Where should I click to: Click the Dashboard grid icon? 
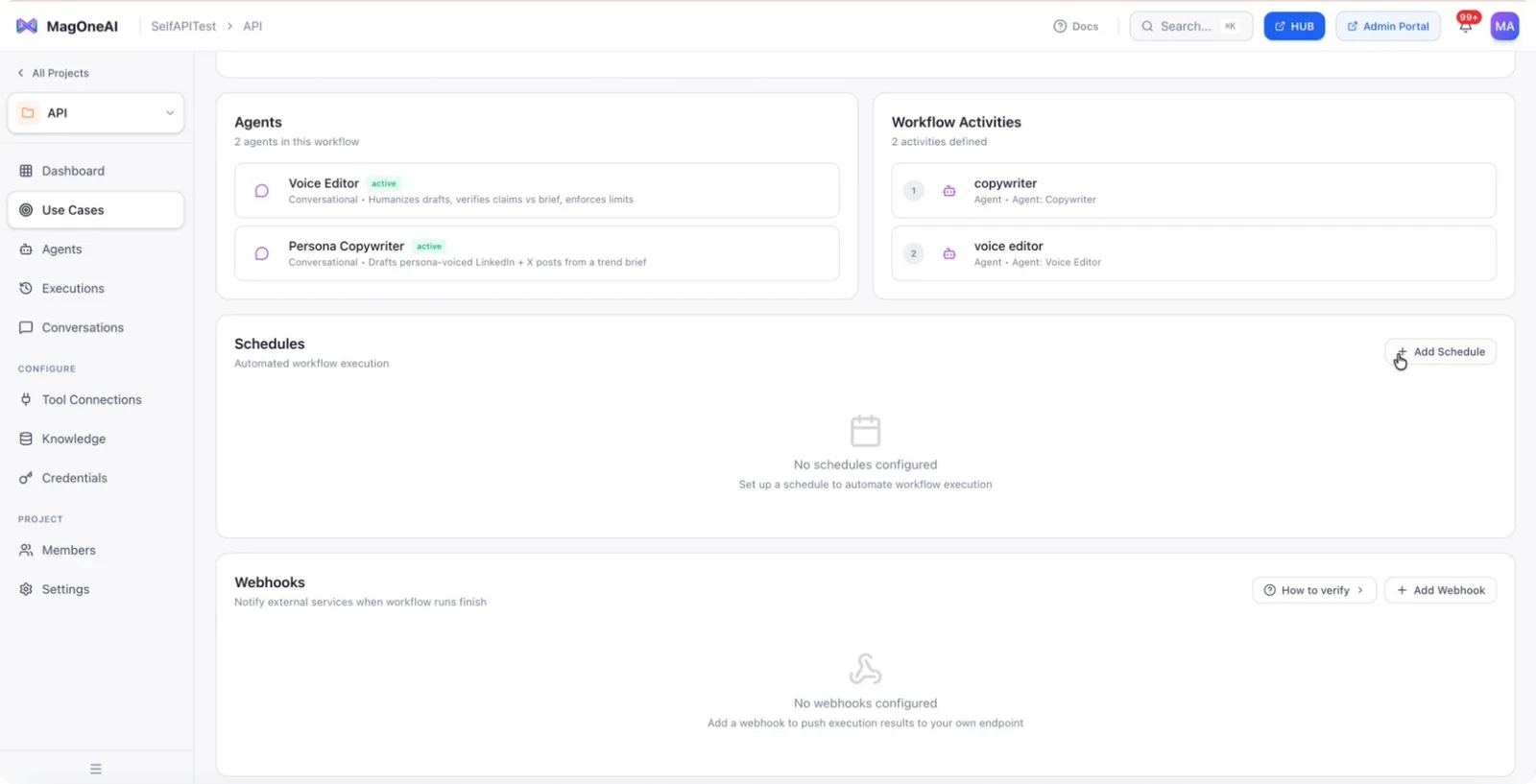click(x=26, y=171)
